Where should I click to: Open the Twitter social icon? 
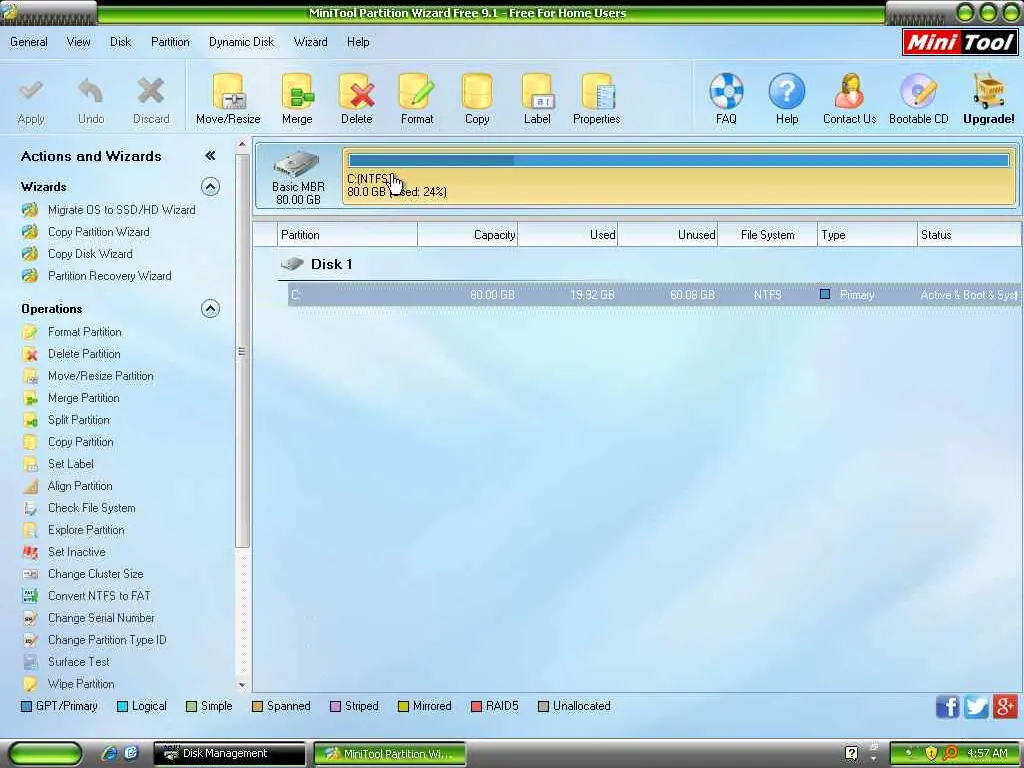click(x=976, y=707)
